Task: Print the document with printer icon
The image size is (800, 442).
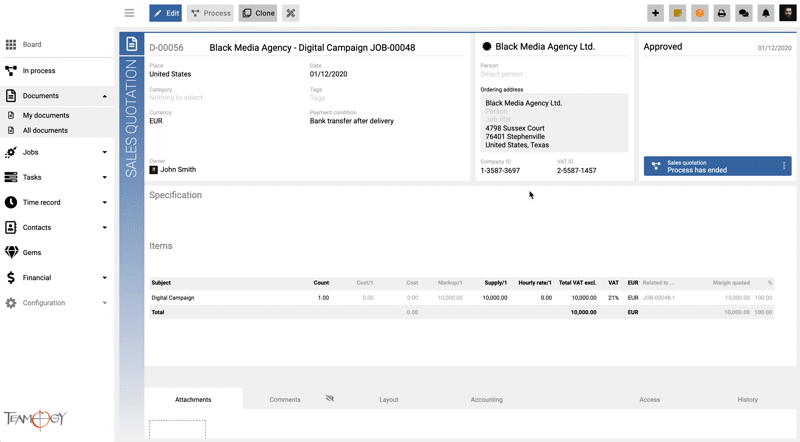Action: click(721, 13)
